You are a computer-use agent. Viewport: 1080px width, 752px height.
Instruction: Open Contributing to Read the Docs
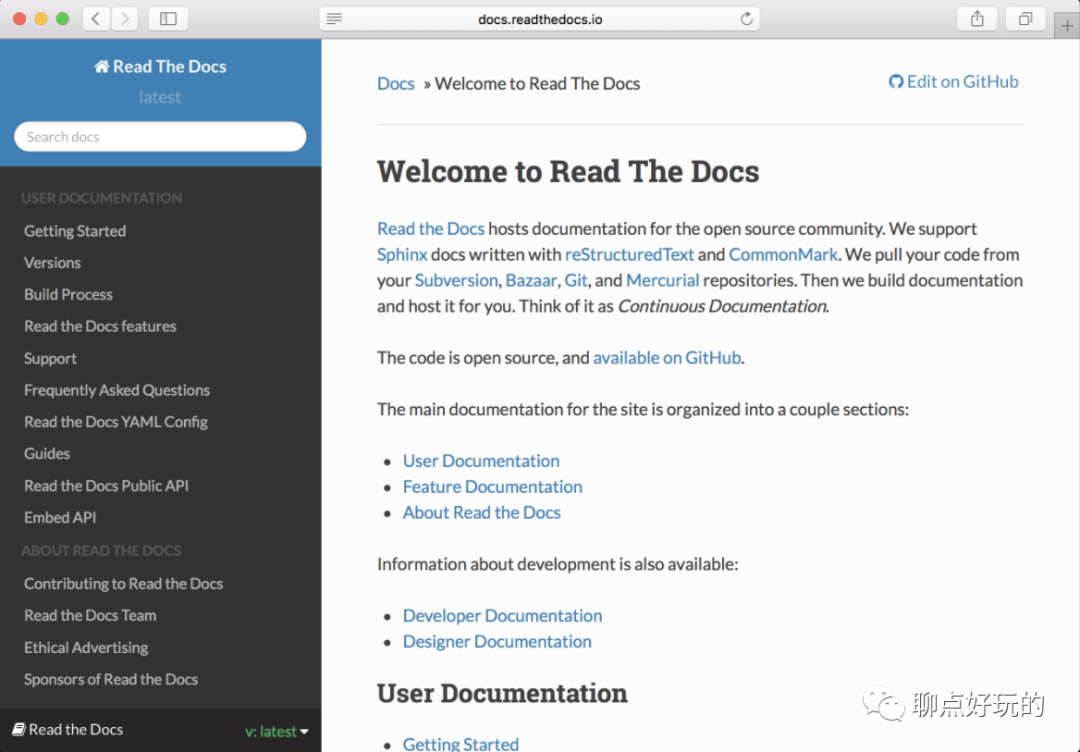click(123, 583)
